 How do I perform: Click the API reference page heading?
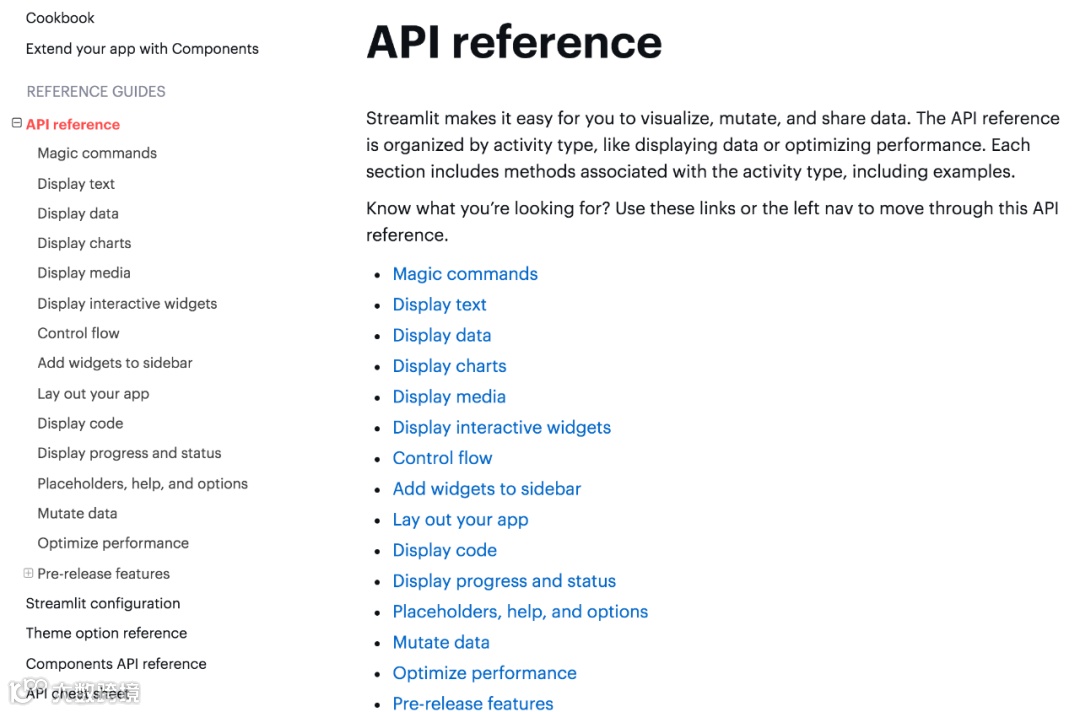coord(514,42)
